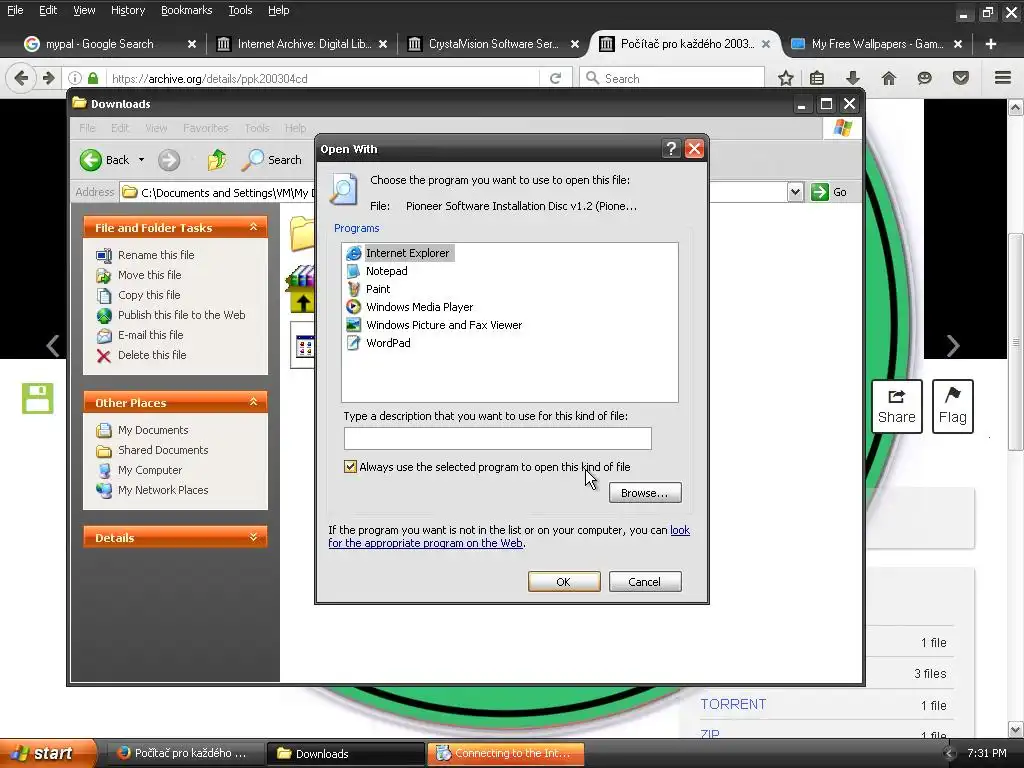Click the Forward arrow in Downloads window
The width and height of the screenshot is (1024, 768).
[168, 160]
